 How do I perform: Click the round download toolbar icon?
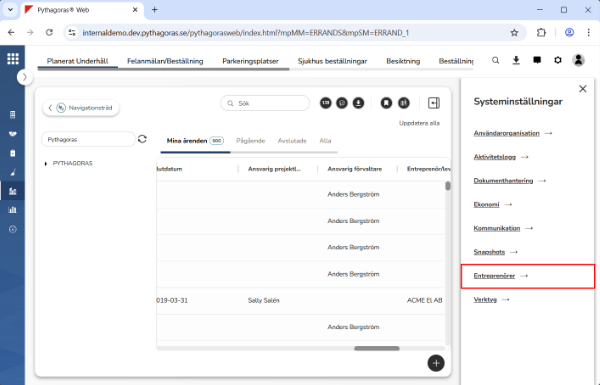pos(359,103)
